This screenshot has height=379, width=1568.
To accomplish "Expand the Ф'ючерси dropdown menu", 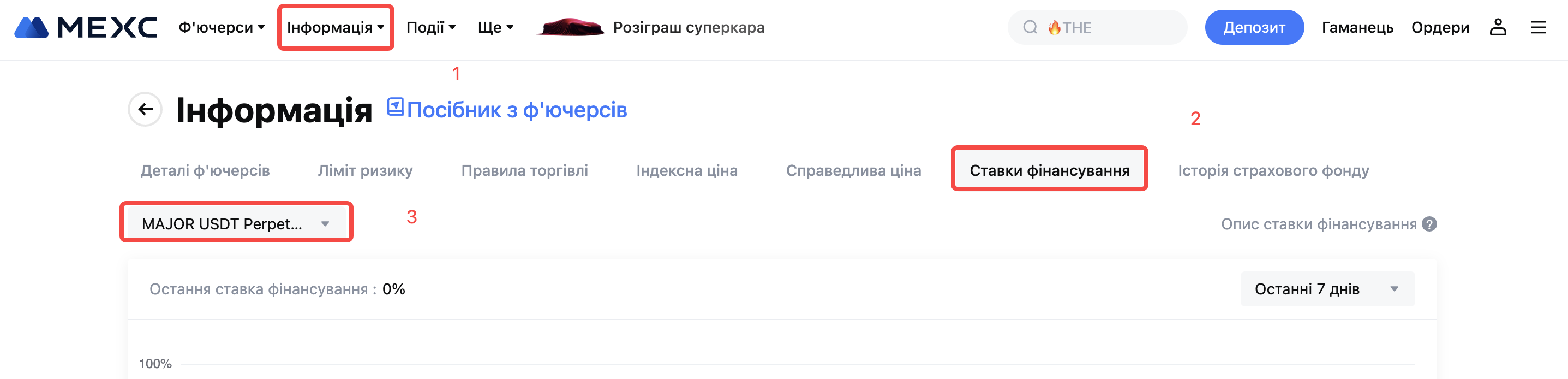I will (222, 27).
